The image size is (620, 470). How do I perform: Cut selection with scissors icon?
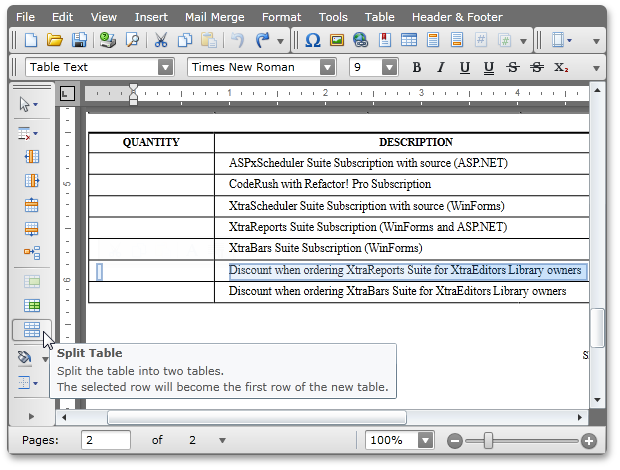tap(161, 40)
